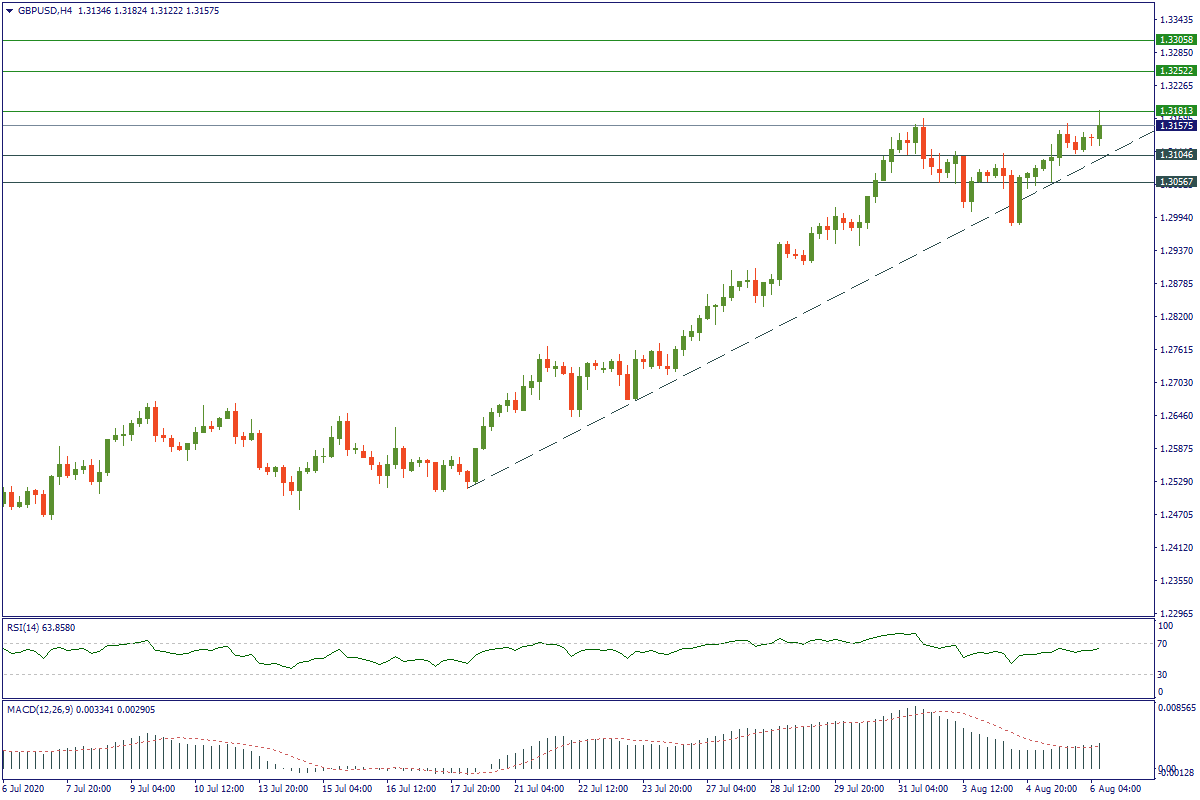The width and height of the screenshot is (1200, 800).
Task: Select the 1.30567 support level label
Action: pyautogui.click(x=1175, y=182)
